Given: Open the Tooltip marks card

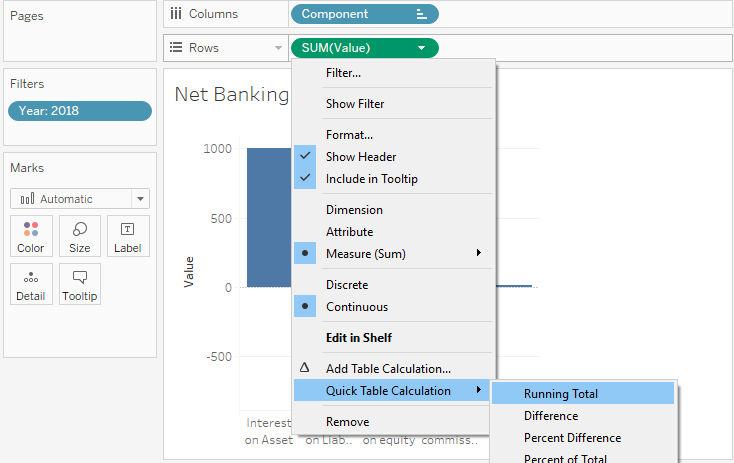Looking at the screenshot, I should (80, 284).
